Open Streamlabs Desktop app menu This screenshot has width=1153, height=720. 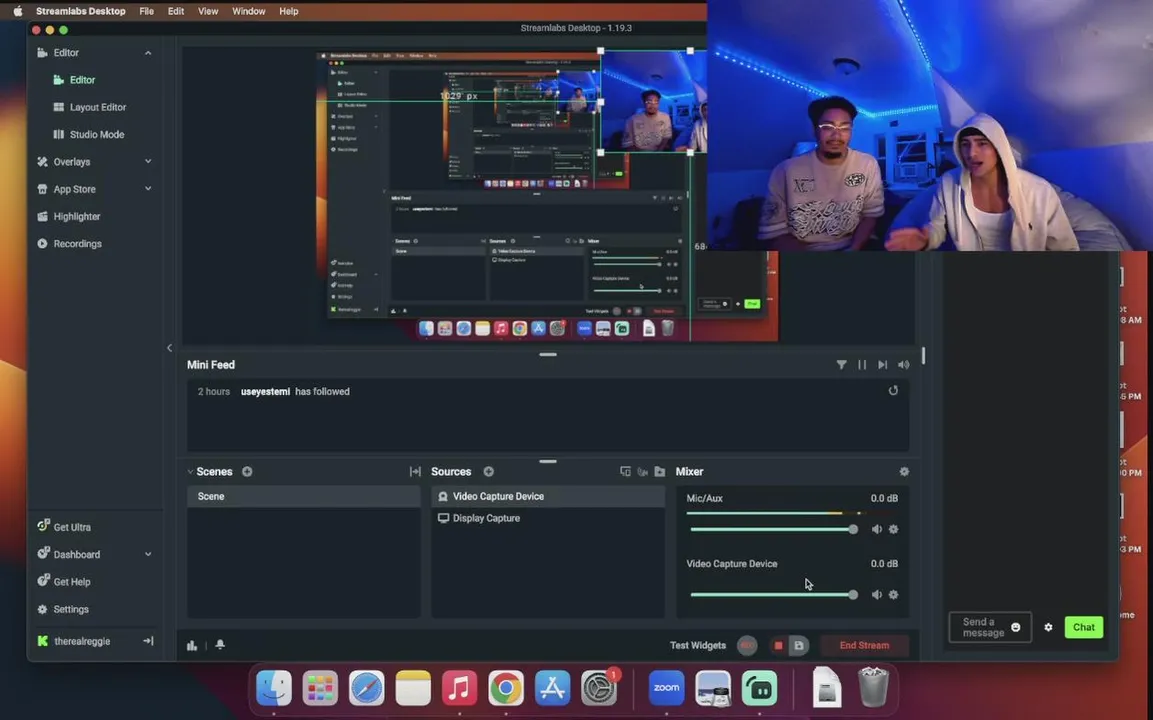[80, 11]
